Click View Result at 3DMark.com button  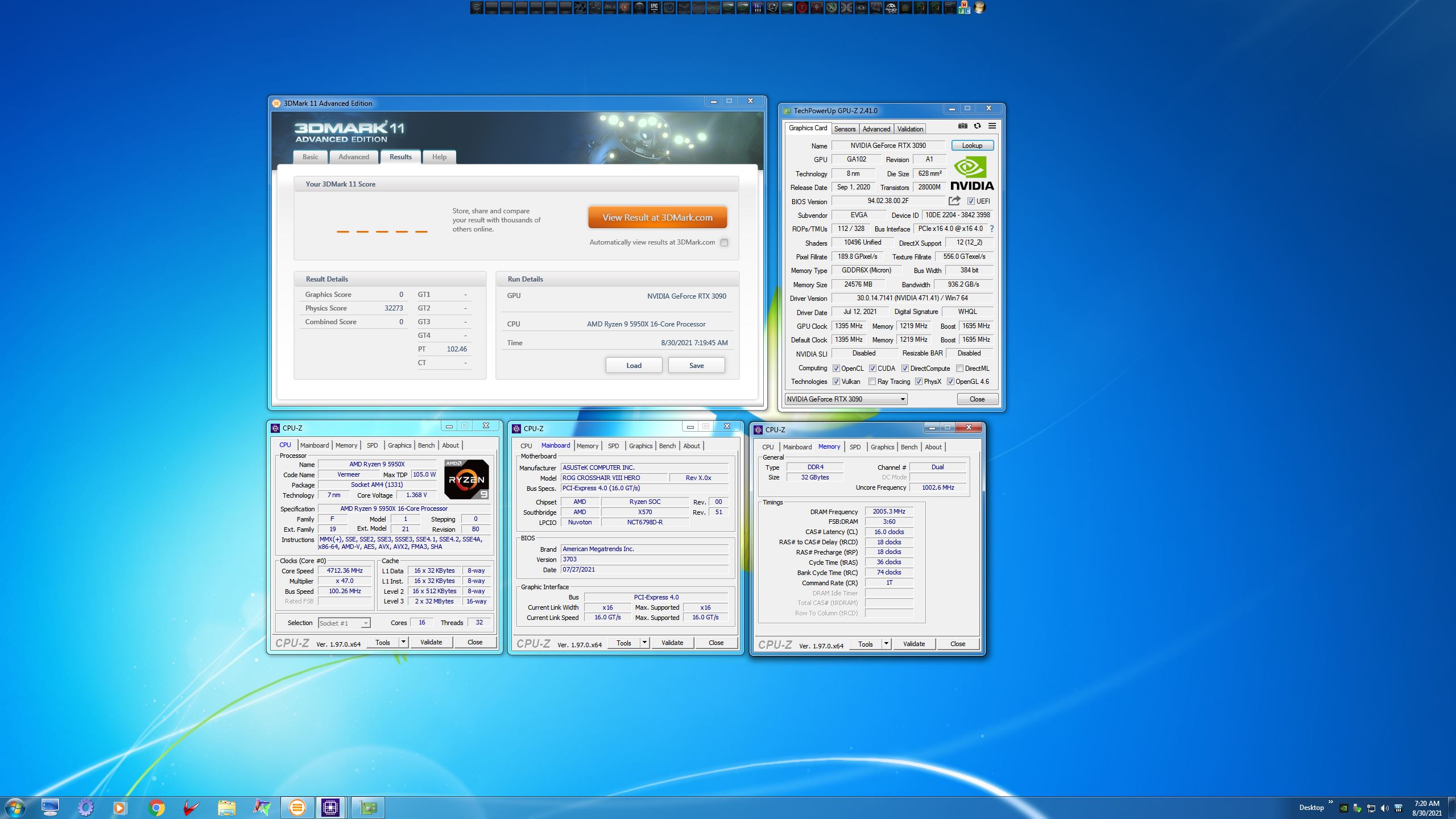click(x=657, y=218)
